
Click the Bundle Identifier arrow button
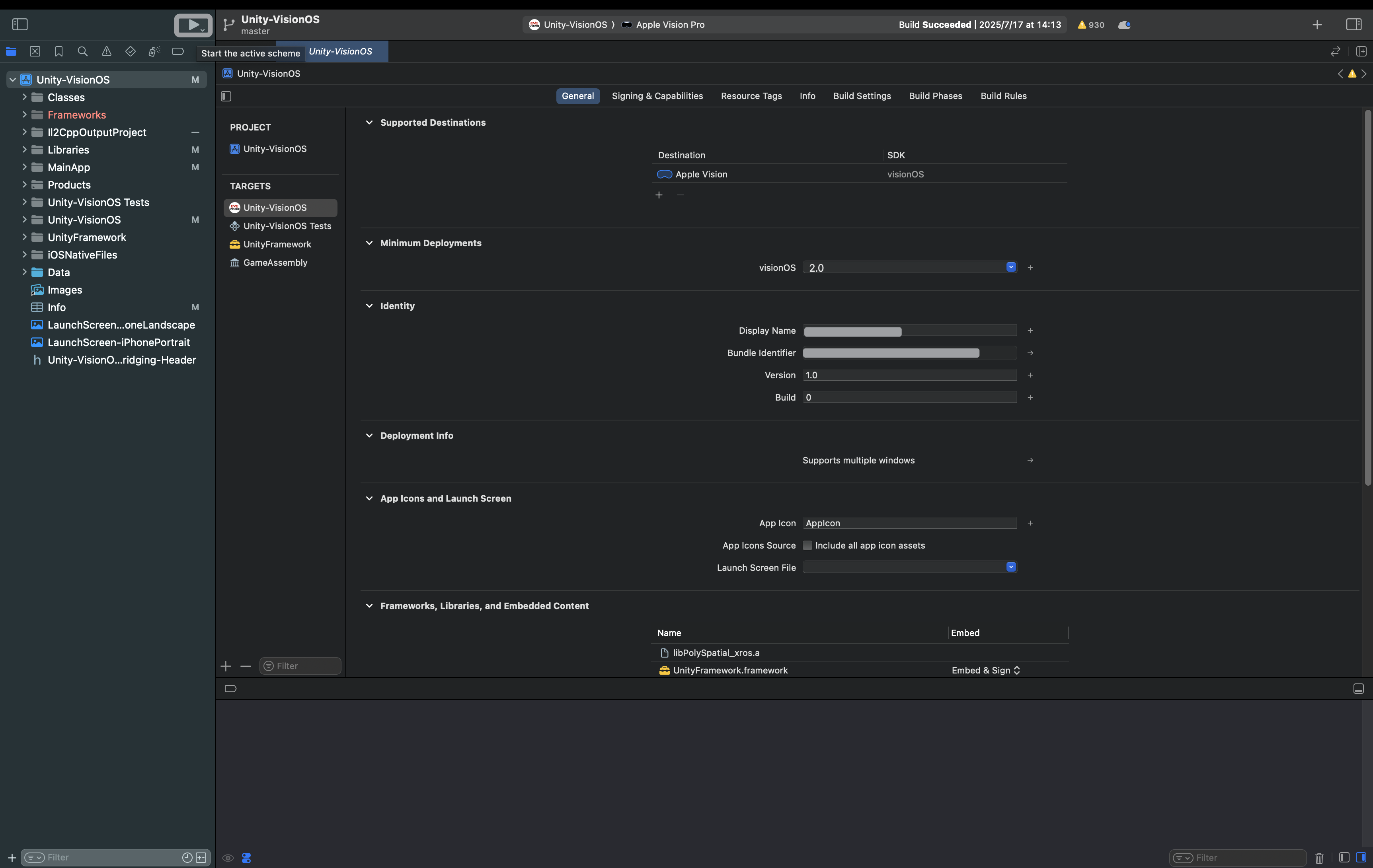coord(1030,353)
